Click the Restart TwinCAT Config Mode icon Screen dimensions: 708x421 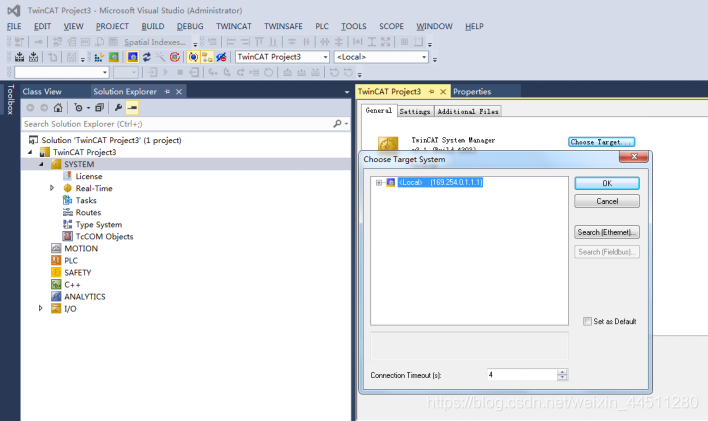[x=133, y=57]
